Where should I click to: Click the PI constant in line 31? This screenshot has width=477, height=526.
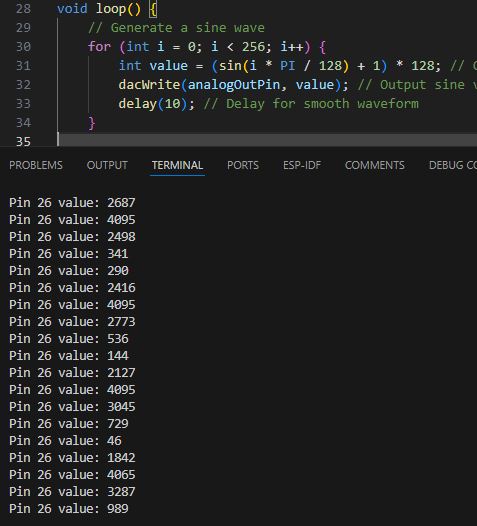click(287, 65)
